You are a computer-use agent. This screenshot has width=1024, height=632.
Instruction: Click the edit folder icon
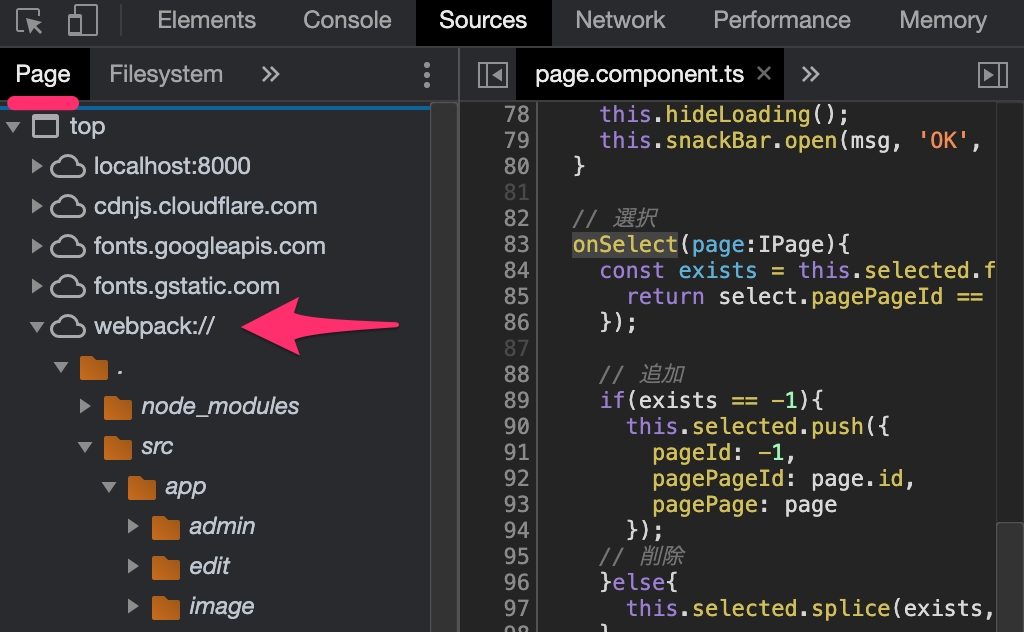(x=165, y=567)
